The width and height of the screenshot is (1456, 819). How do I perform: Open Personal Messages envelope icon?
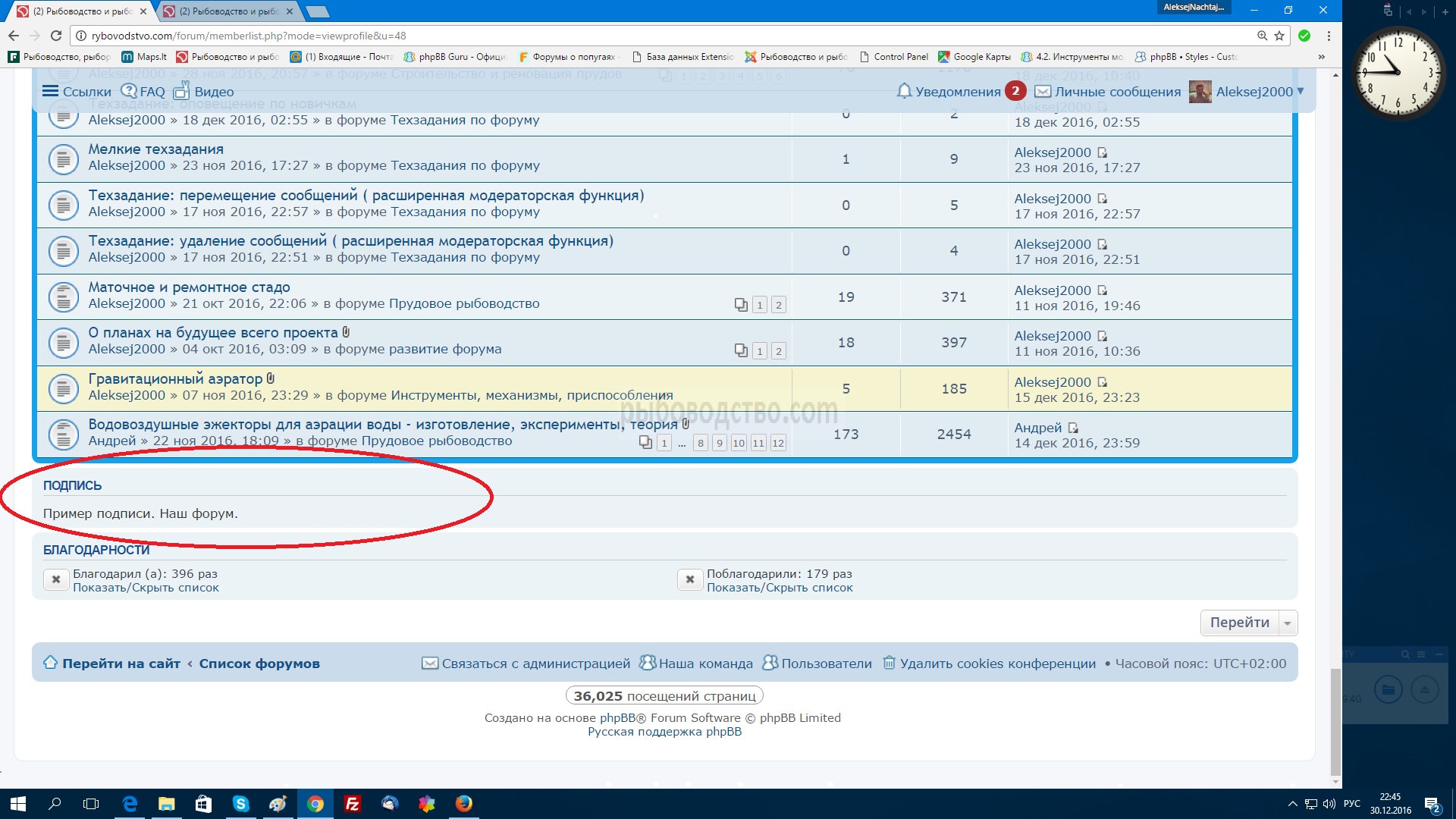click(1043, 92)
